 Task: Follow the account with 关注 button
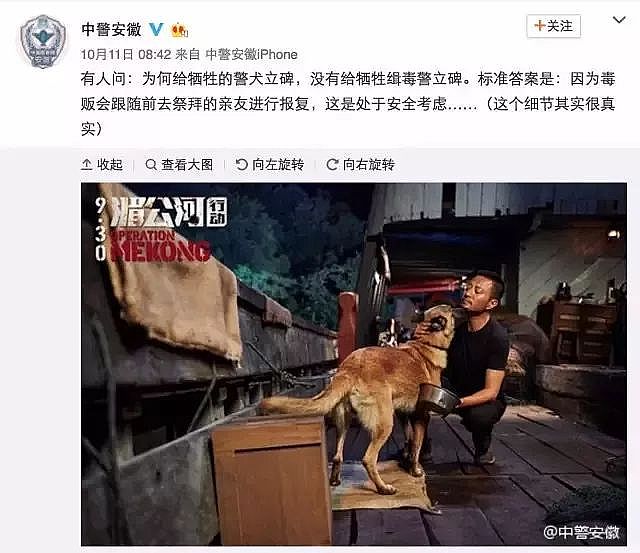pos(553,26)
